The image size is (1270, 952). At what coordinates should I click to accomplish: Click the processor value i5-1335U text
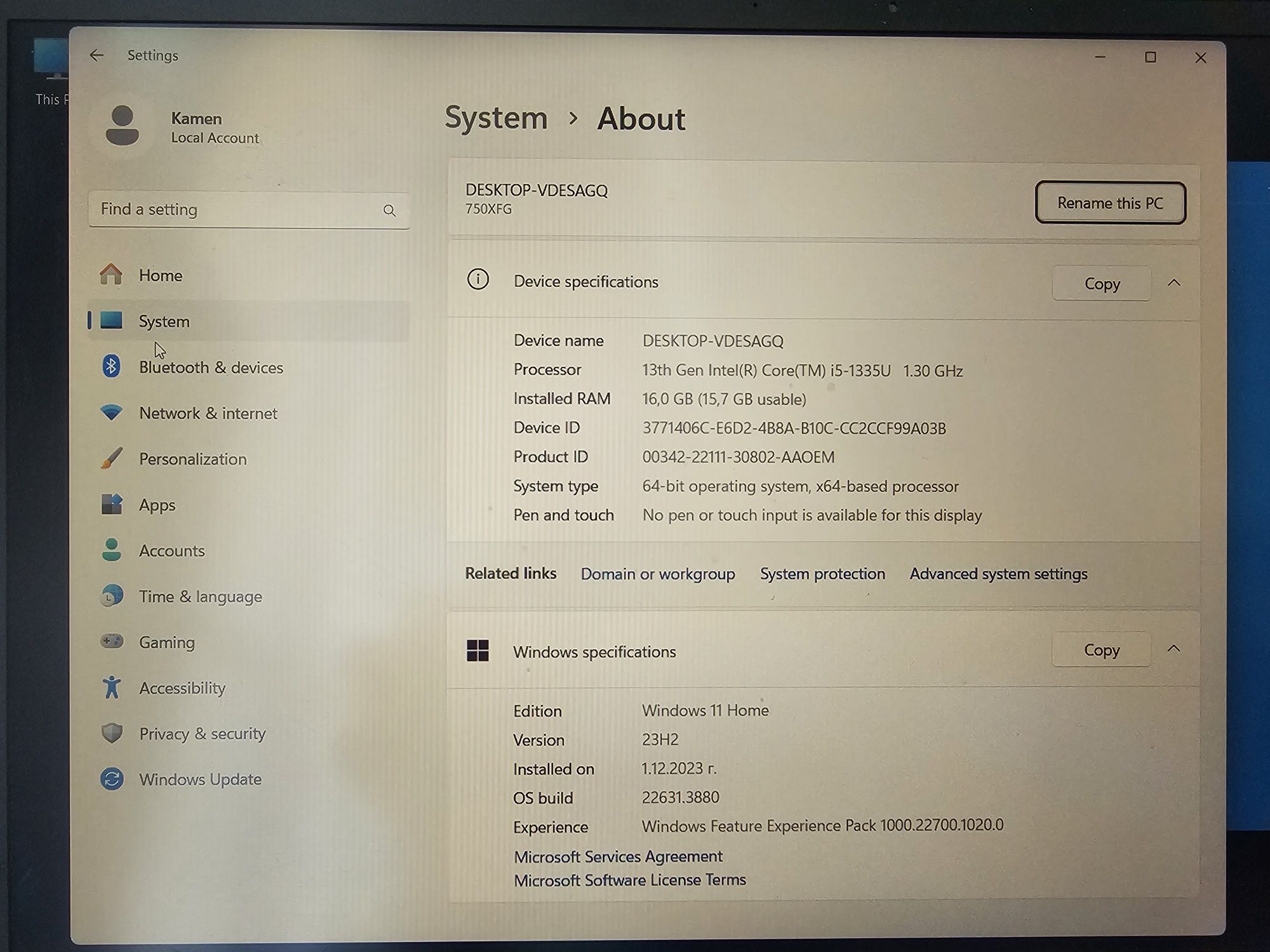pyautogui.click(x=803, y=370)
